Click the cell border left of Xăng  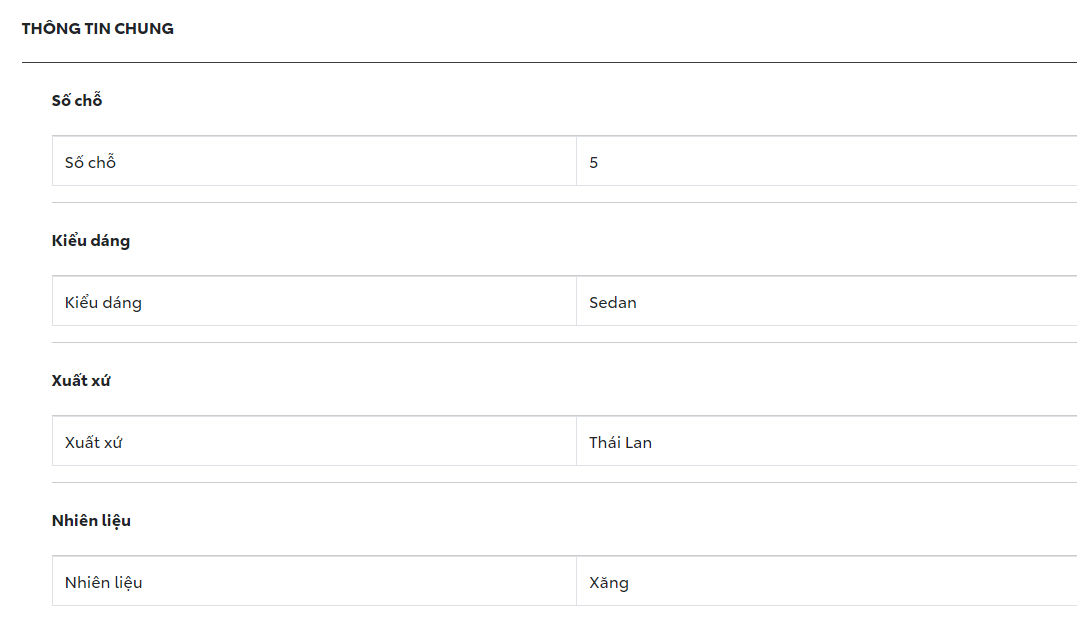pos(576,581)
